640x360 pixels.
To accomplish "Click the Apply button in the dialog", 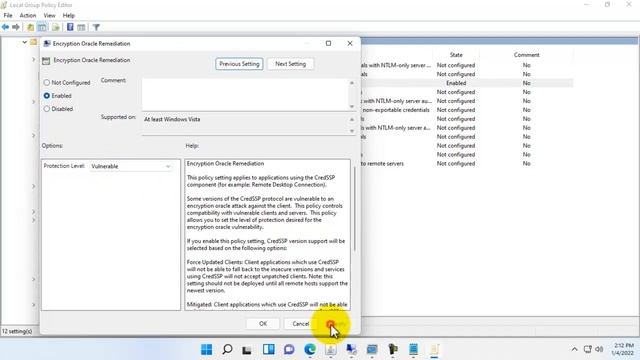I will pyautogui.click(x=338, y=324).
